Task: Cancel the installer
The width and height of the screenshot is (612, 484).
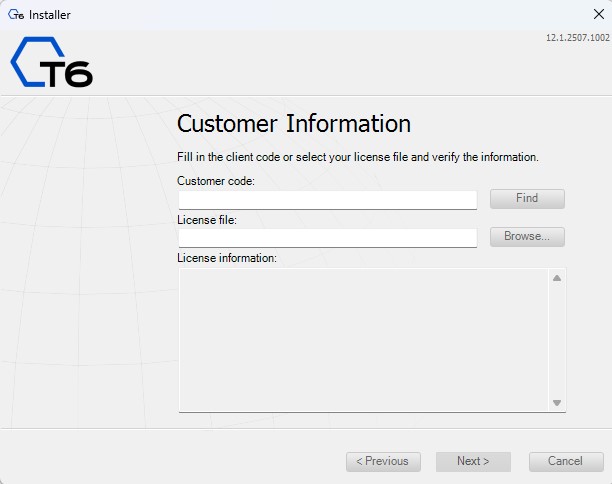Action: click(566, 461)
